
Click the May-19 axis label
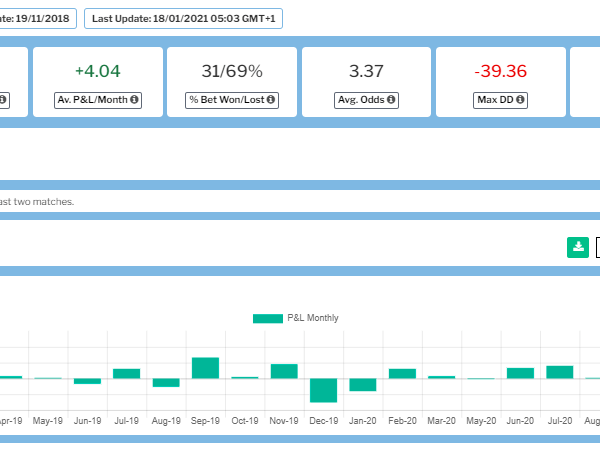[x=47, y=421]
